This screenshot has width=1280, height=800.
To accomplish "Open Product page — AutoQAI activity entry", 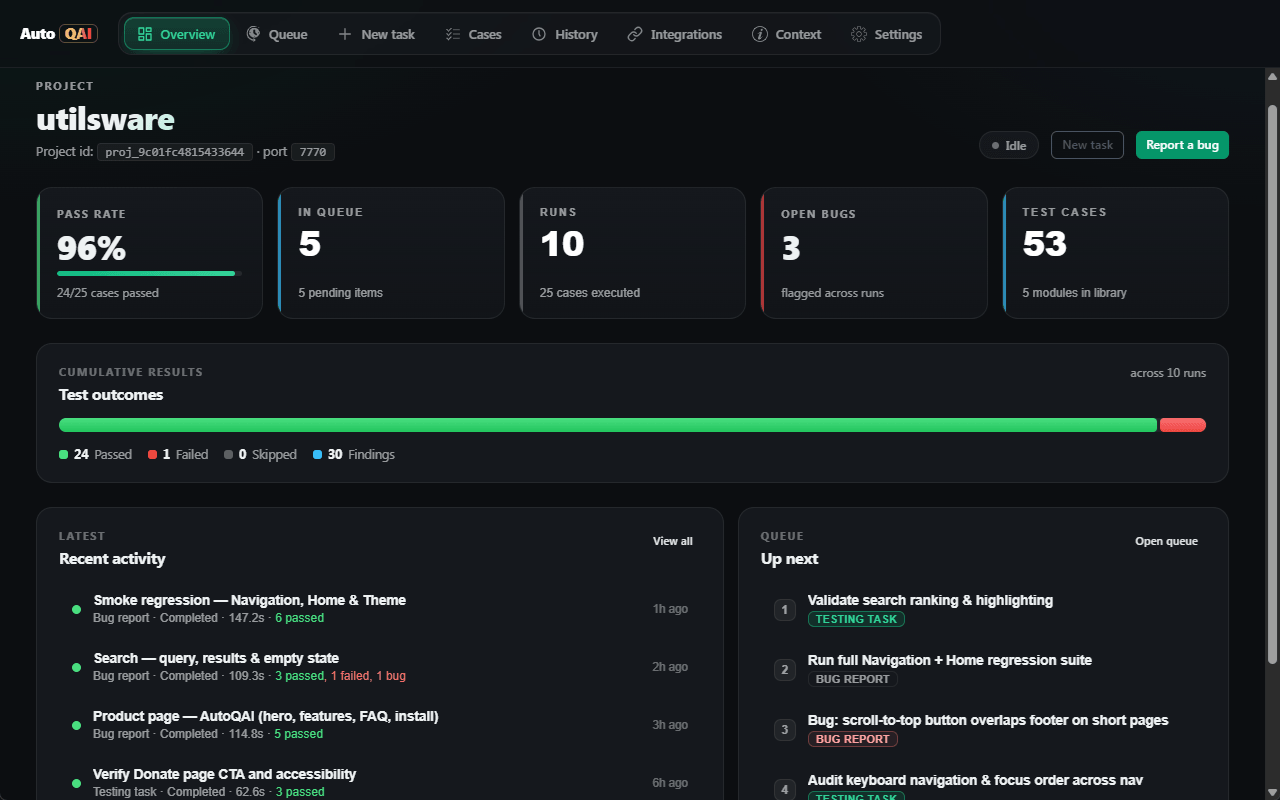I will pyautogui.click(x=266, y=716).
